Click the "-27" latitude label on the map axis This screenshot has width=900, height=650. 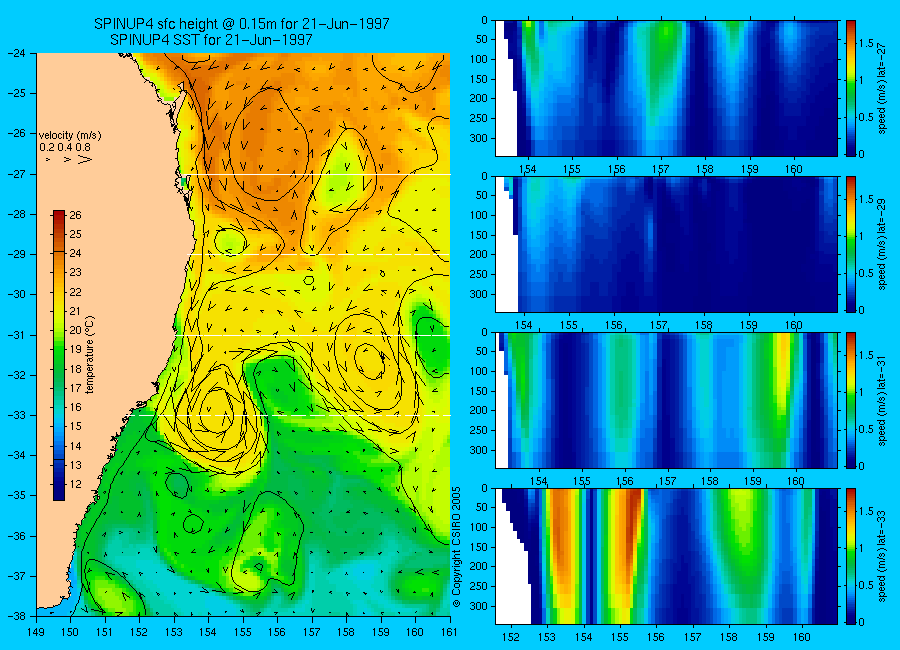16,174
